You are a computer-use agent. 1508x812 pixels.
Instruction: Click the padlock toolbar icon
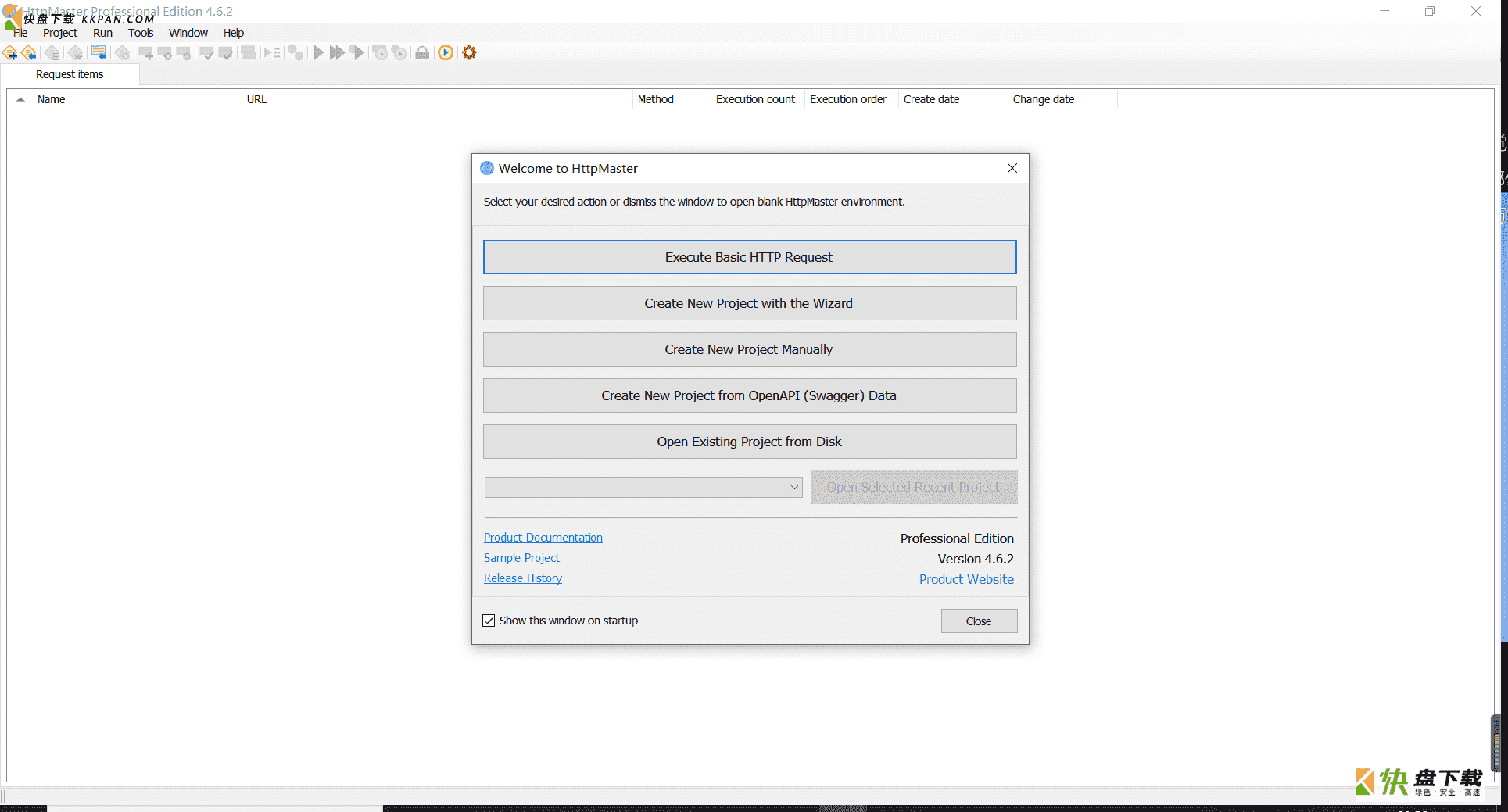422,53
